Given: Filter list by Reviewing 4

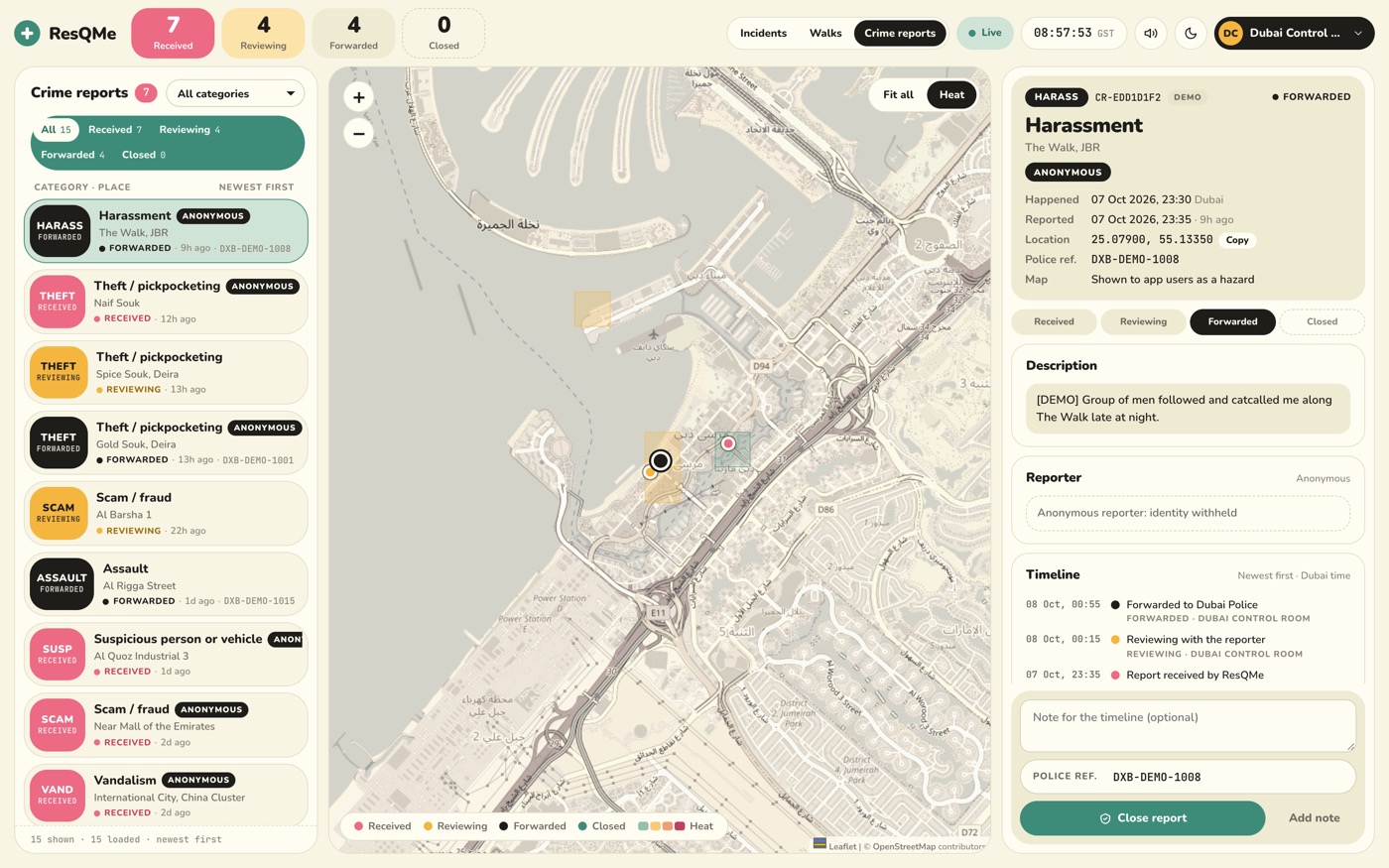Looking at the screenshot, I should [189, 130].
